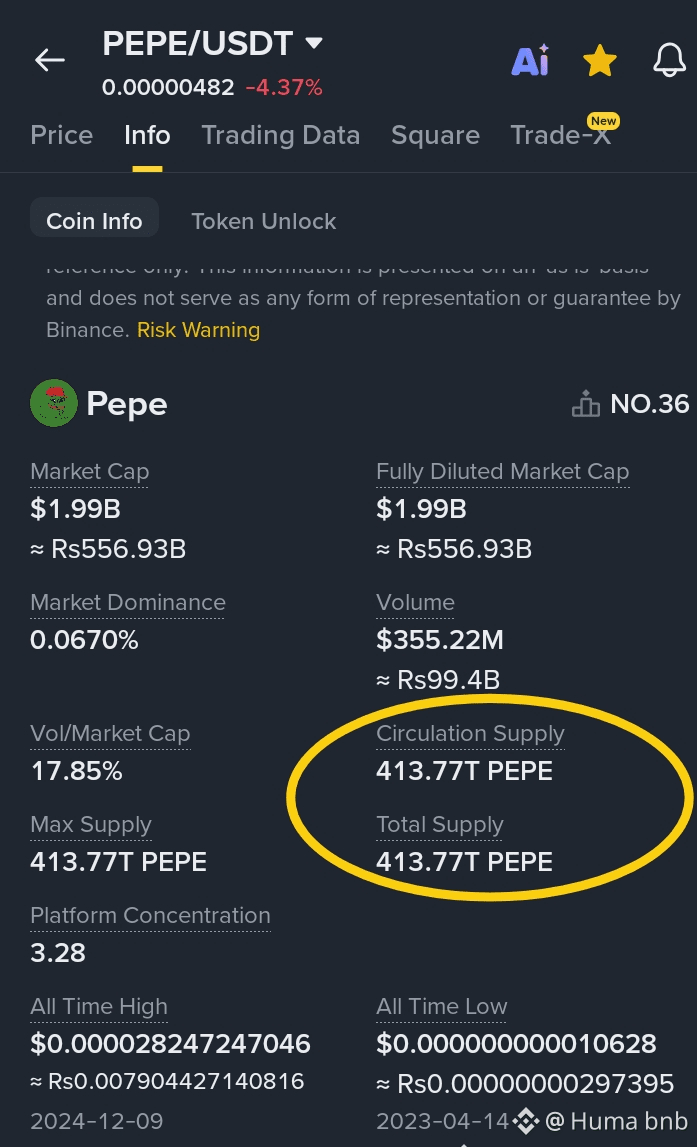Screen dimensions: 697x1147
Task: Select the Trading Data tab
Action: pos(281,135)
